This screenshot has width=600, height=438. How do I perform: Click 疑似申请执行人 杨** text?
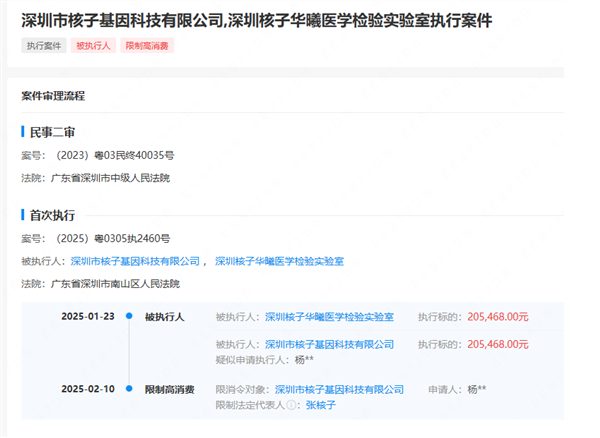265,360
